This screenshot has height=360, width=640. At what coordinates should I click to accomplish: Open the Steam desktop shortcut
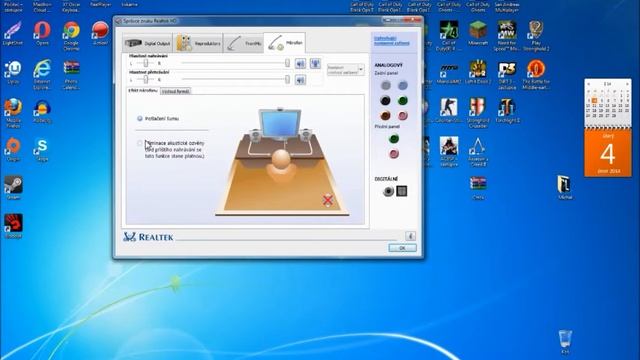click(13, 188)
